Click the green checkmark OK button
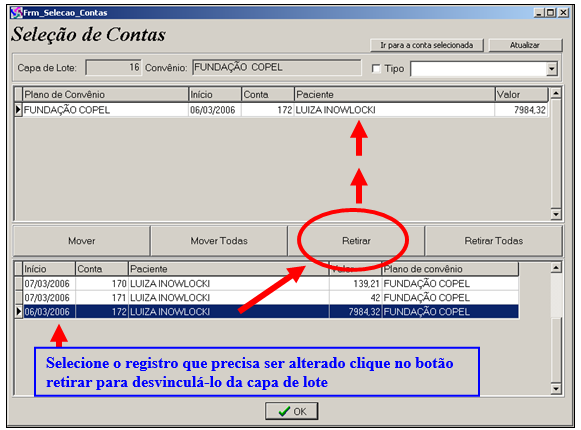This screenshot has width=581, height=430. click(292, 411)
